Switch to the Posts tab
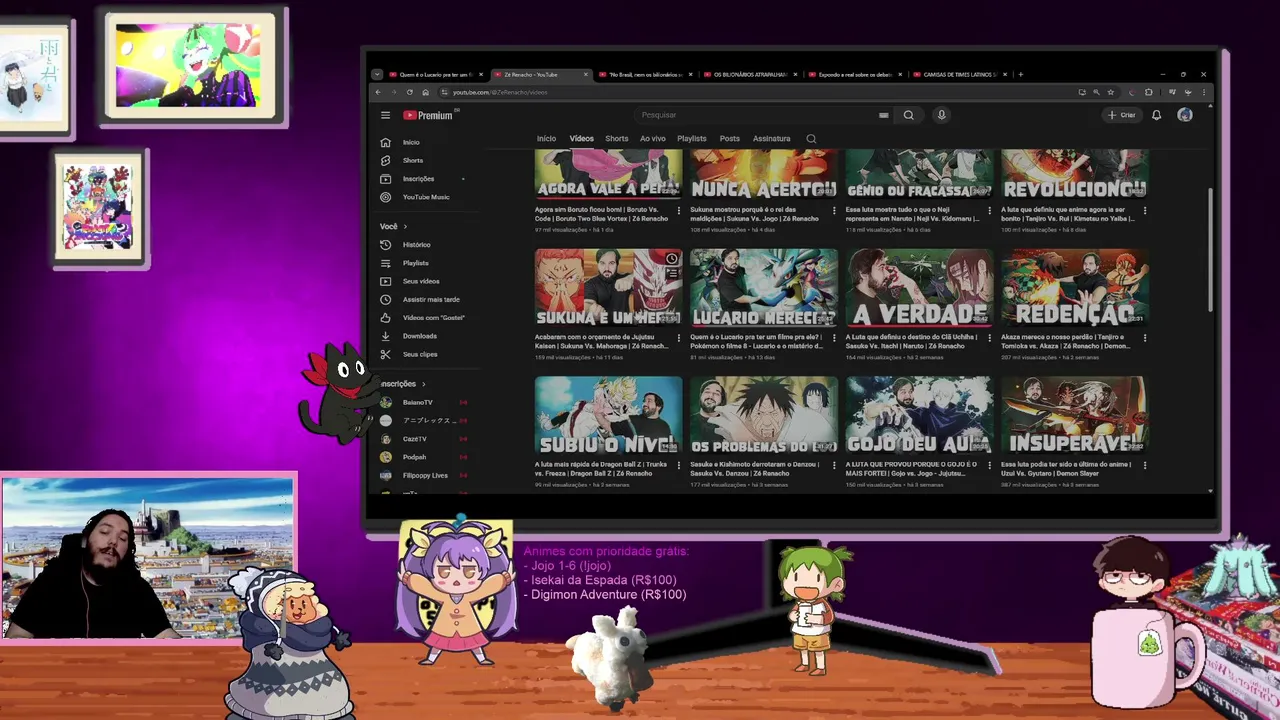1280x720 pixels. [729, 139]
